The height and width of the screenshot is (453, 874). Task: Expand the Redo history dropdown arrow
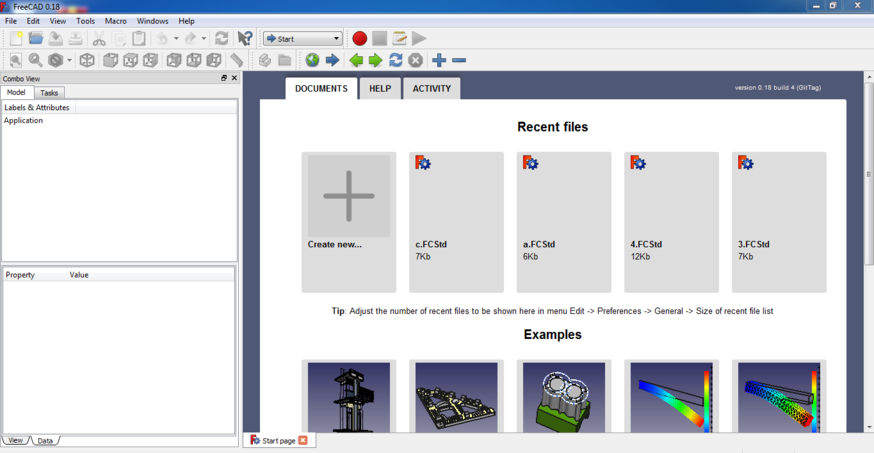click(204, 38)
